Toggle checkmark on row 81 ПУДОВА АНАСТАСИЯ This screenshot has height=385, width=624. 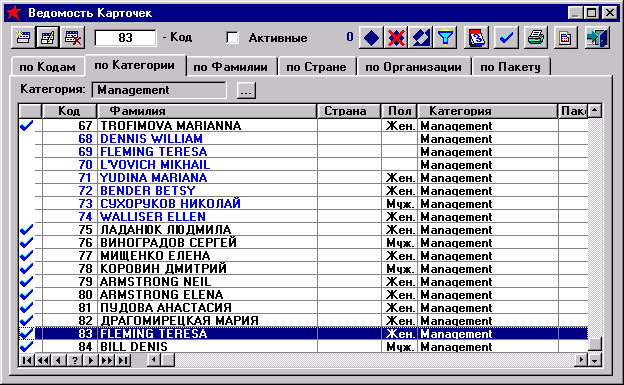(x=27, y=308)
